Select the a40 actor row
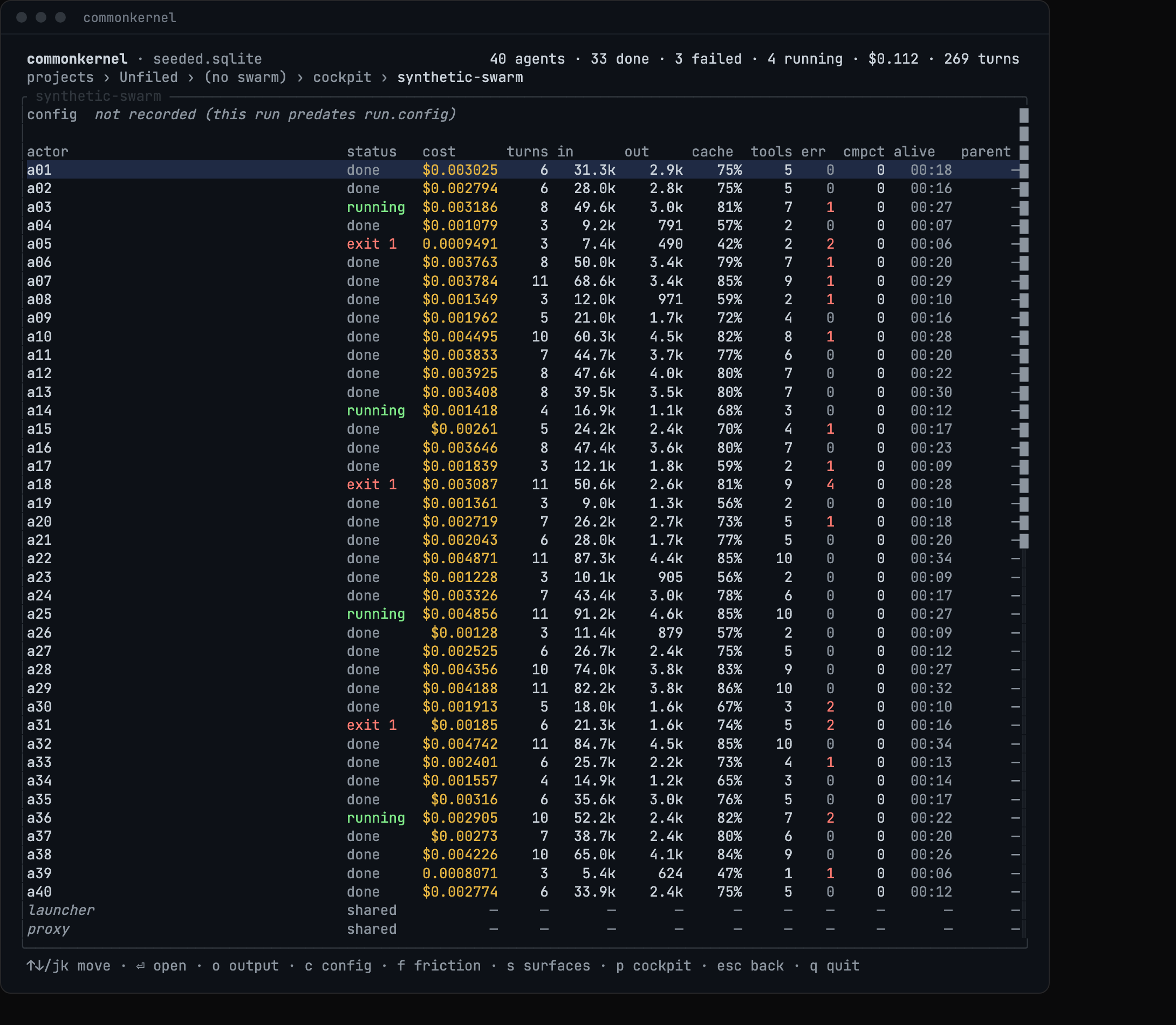Screen dimensions: 1176x1025 pos(523,892)
